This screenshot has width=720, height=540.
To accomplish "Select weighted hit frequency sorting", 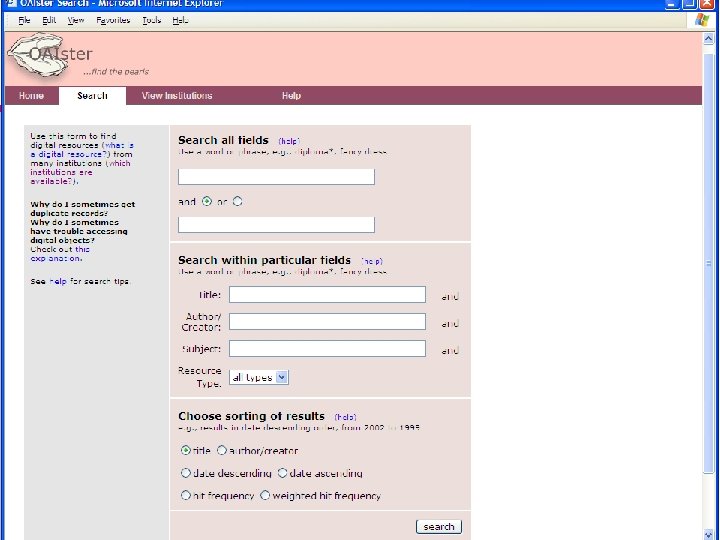I will (265, 495).
